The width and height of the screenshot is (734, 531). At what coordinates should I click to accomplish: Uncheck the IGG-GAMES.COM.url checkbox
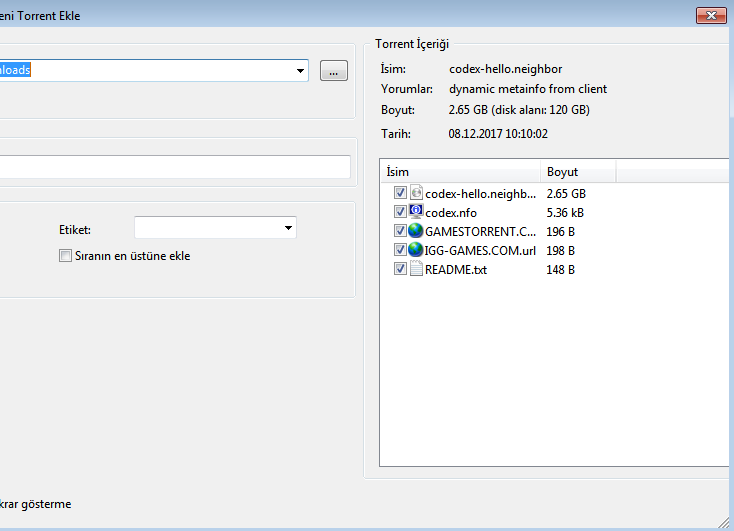[x=400, y=250]
